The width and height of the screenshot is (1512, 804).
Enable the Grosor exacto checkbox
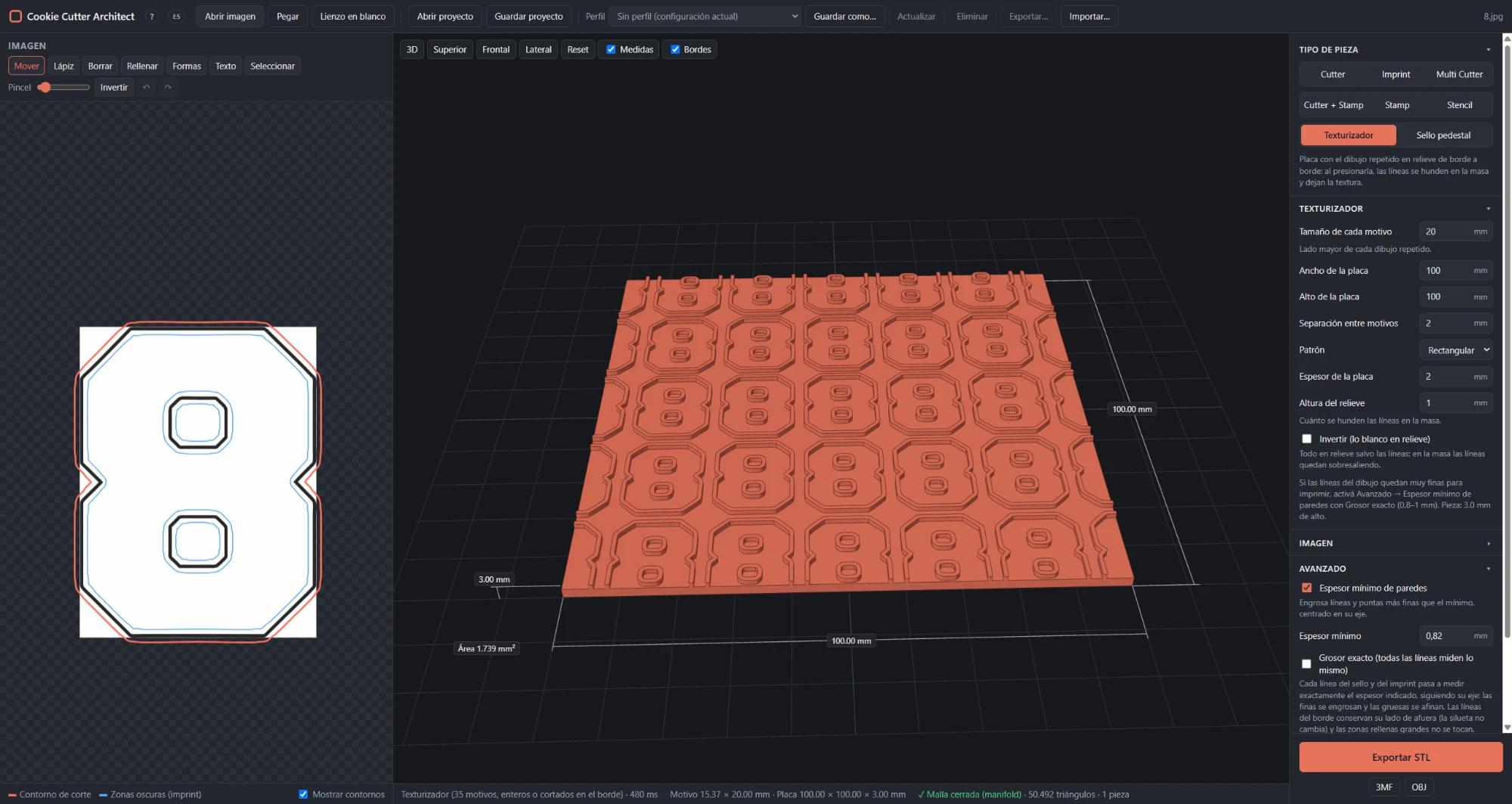click(1306, 664)
